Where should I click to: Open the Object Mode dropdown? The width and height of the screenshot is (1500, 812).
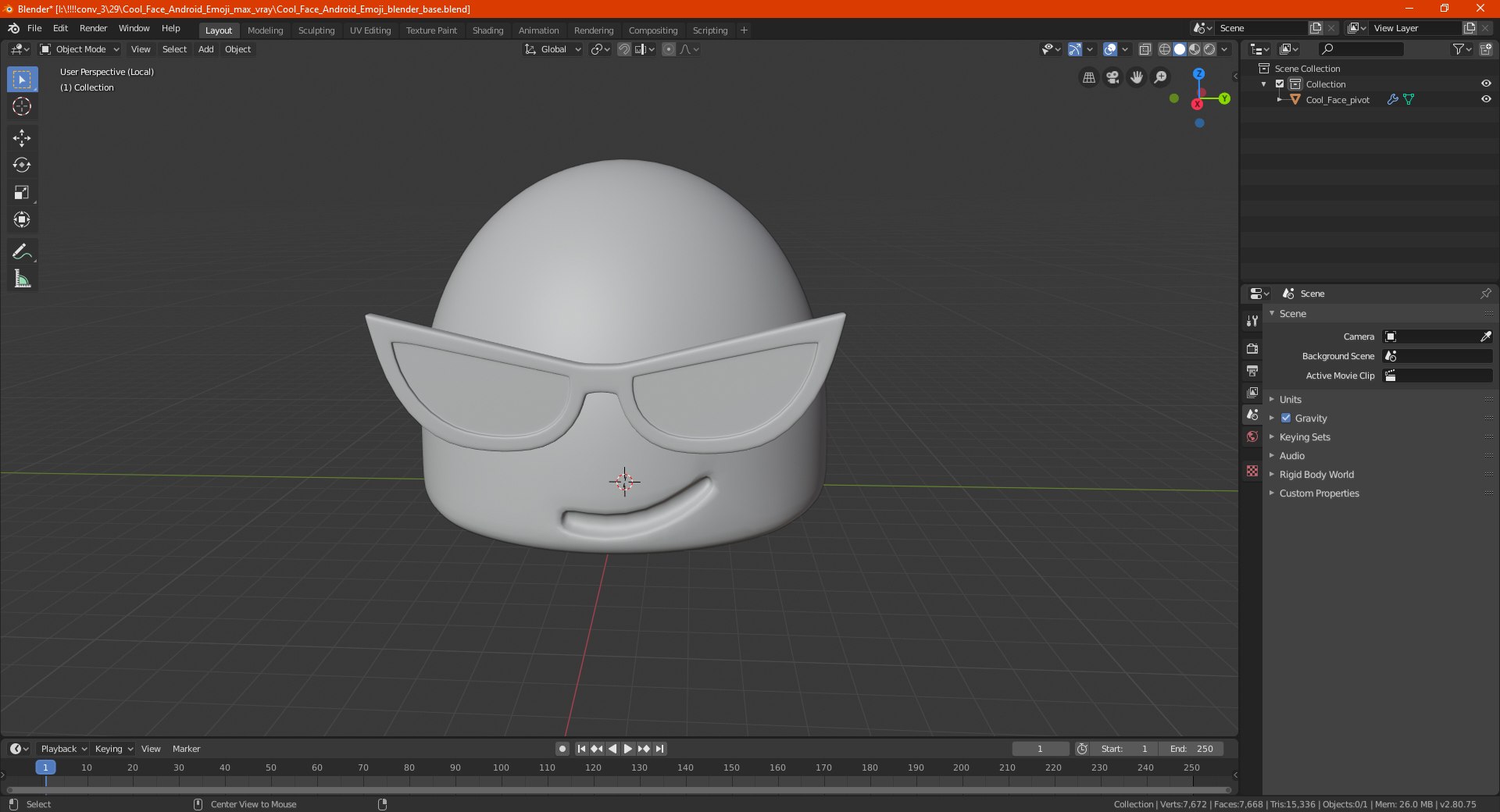pos(80,49)
